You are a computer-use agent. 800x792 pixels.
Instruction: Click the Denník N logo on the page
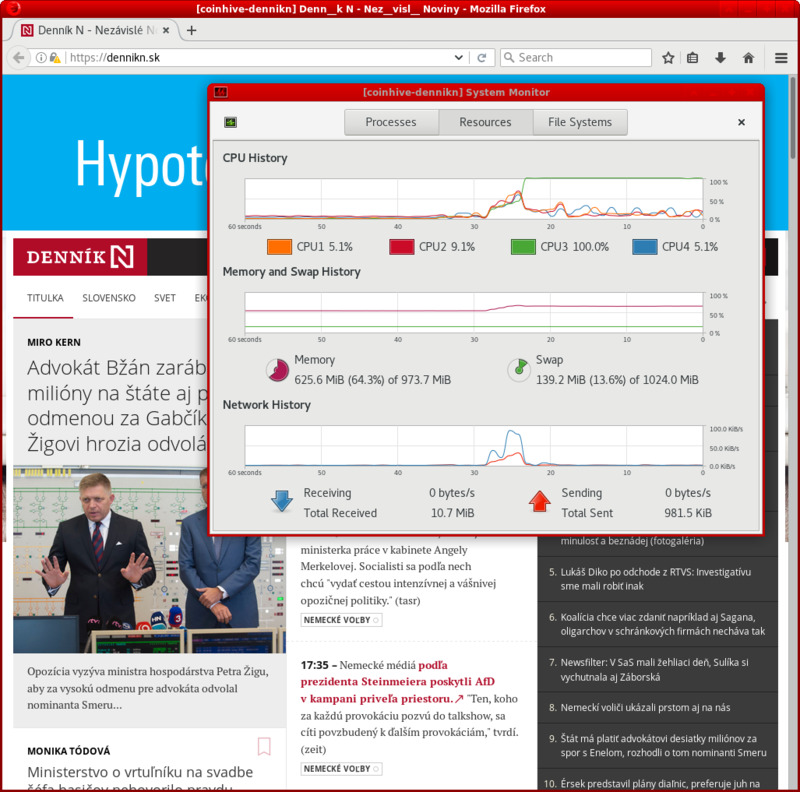80,257
